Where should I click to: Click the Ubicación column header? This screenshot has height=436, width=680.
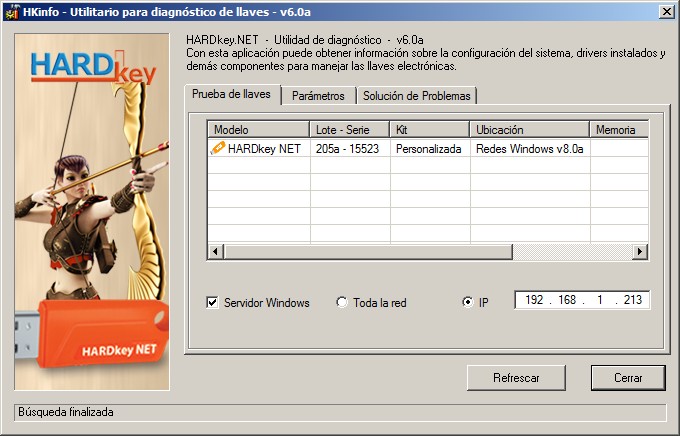[530, 130]
